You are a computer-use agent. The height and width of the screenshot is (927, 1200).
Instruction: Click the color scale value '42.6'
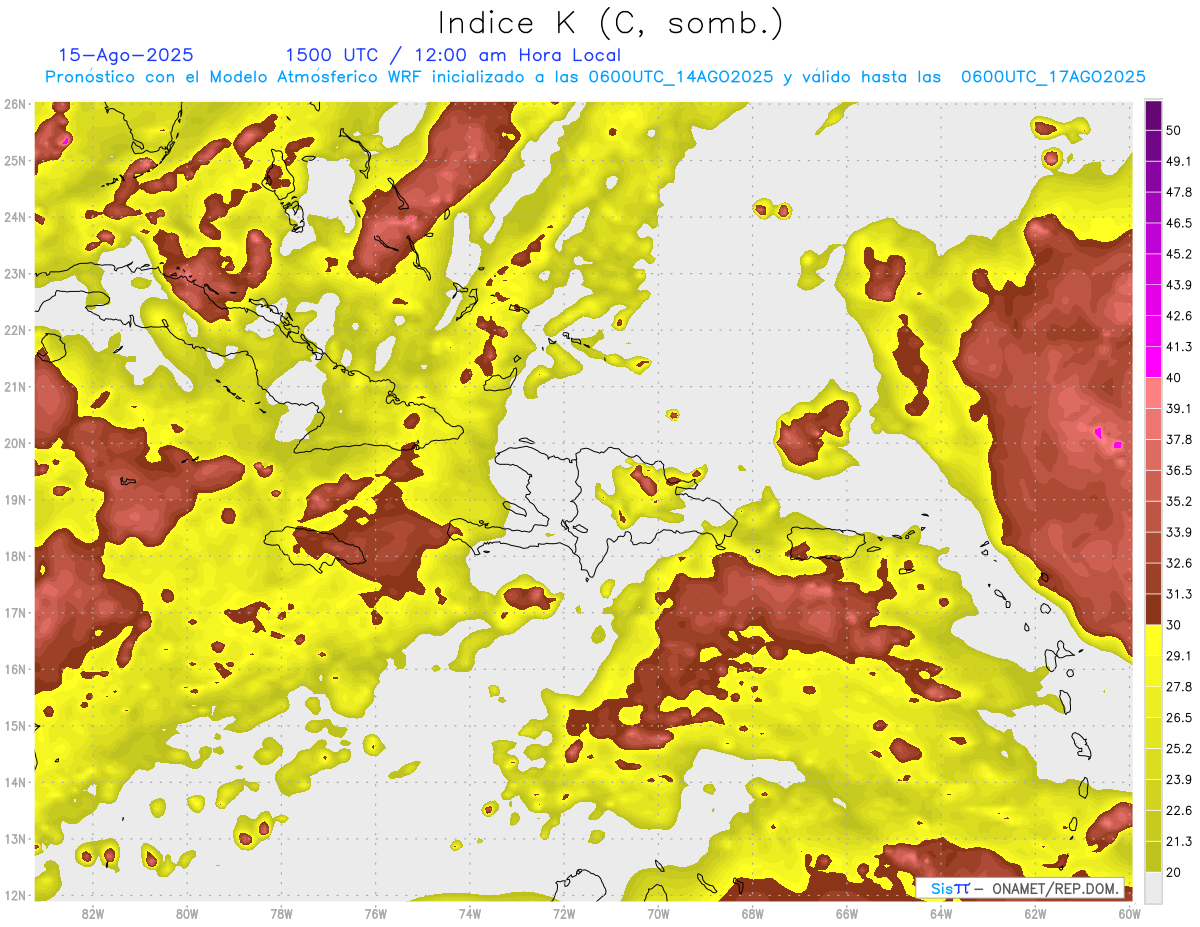coord(1178,316)
